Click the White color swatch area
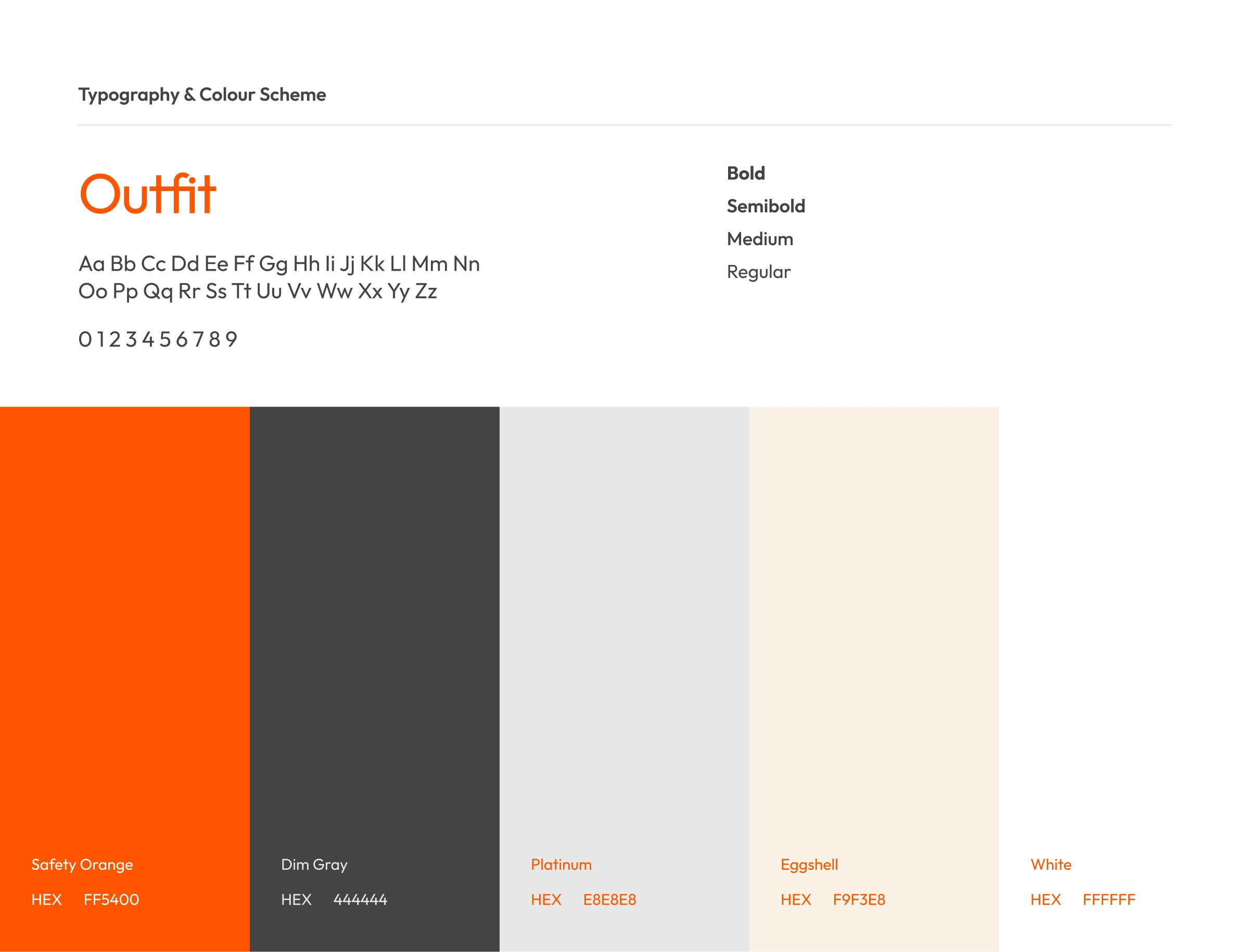The width and height of the screenshot is (1249, 952). tap(1124, 624)
